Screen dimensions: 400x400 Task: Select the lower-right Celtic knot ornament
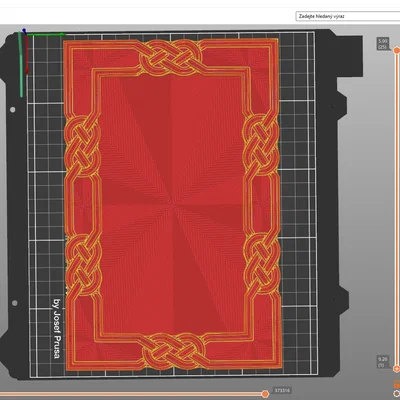tap(262, 263)
